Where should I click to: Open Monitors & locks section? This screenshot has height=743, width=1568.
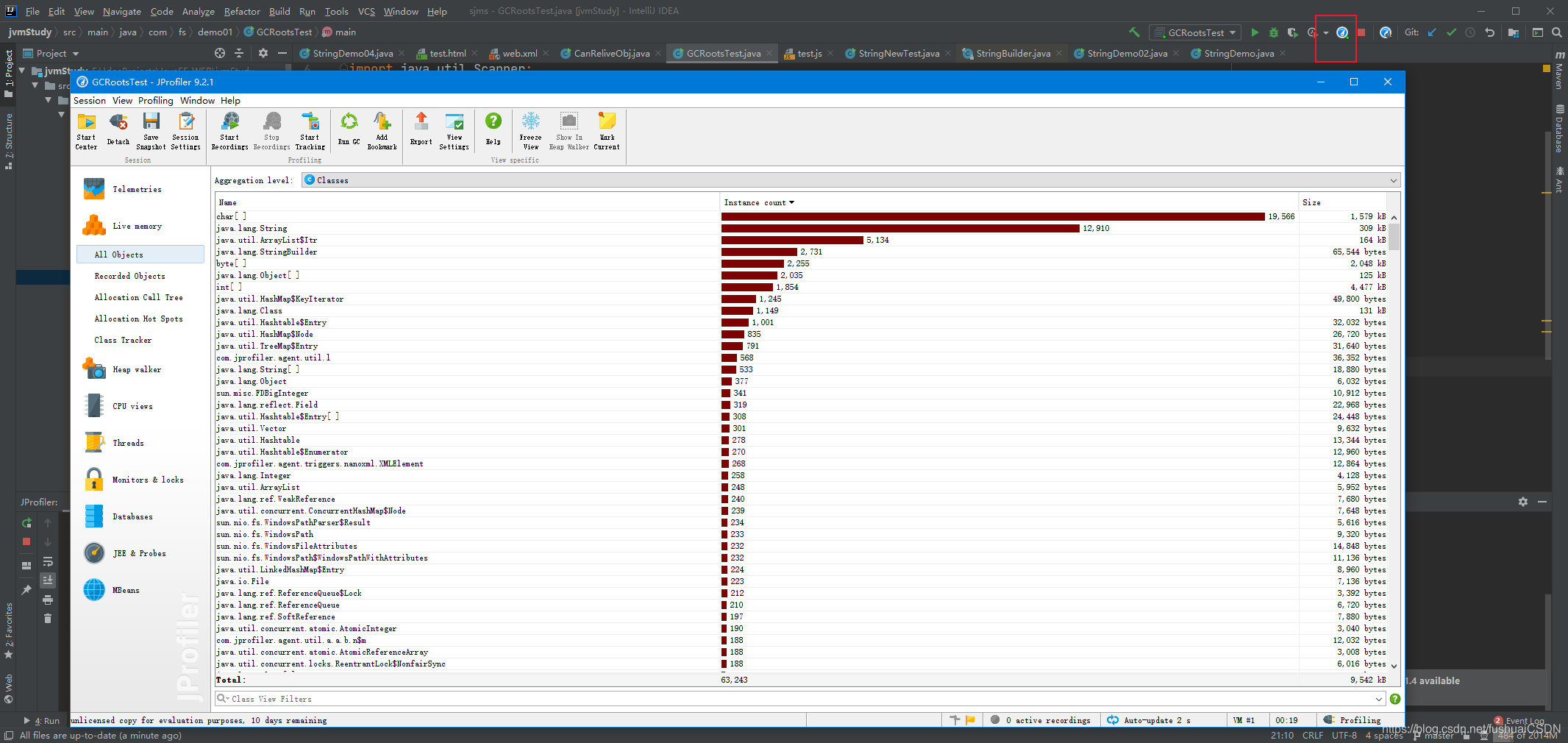[148, 480]
